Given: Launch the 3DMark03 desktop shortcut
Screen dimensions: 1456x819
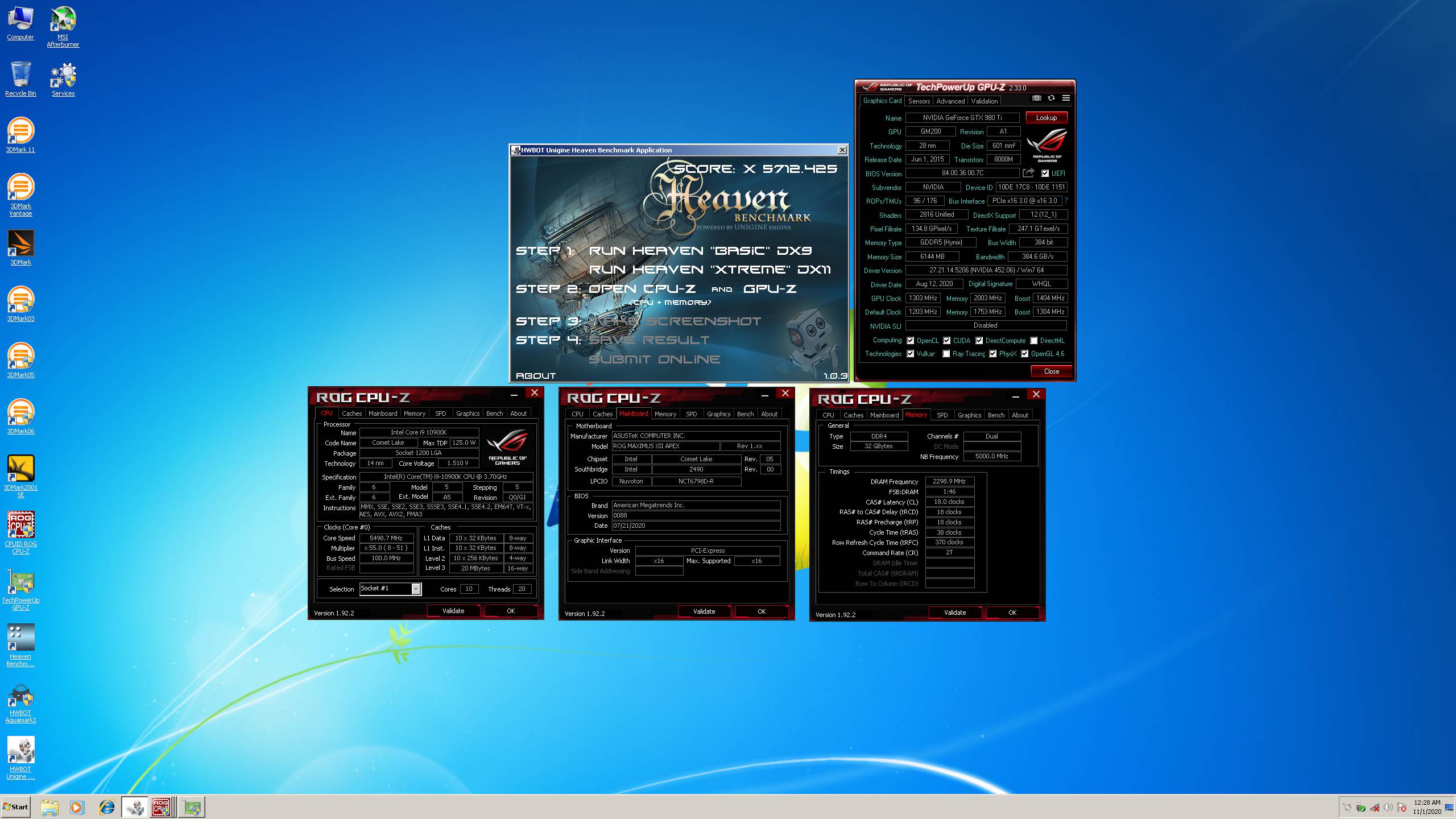Looking at the screenshot, I should point(20,304).
